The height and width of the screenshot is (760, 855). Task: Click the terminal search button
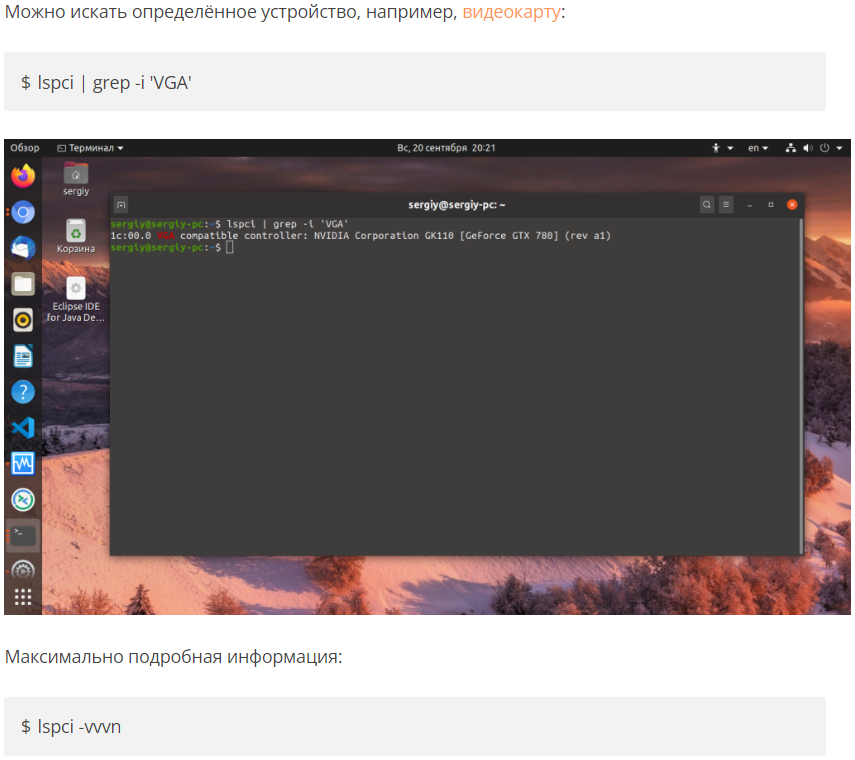pyautogui.click(x=707, y=205)
